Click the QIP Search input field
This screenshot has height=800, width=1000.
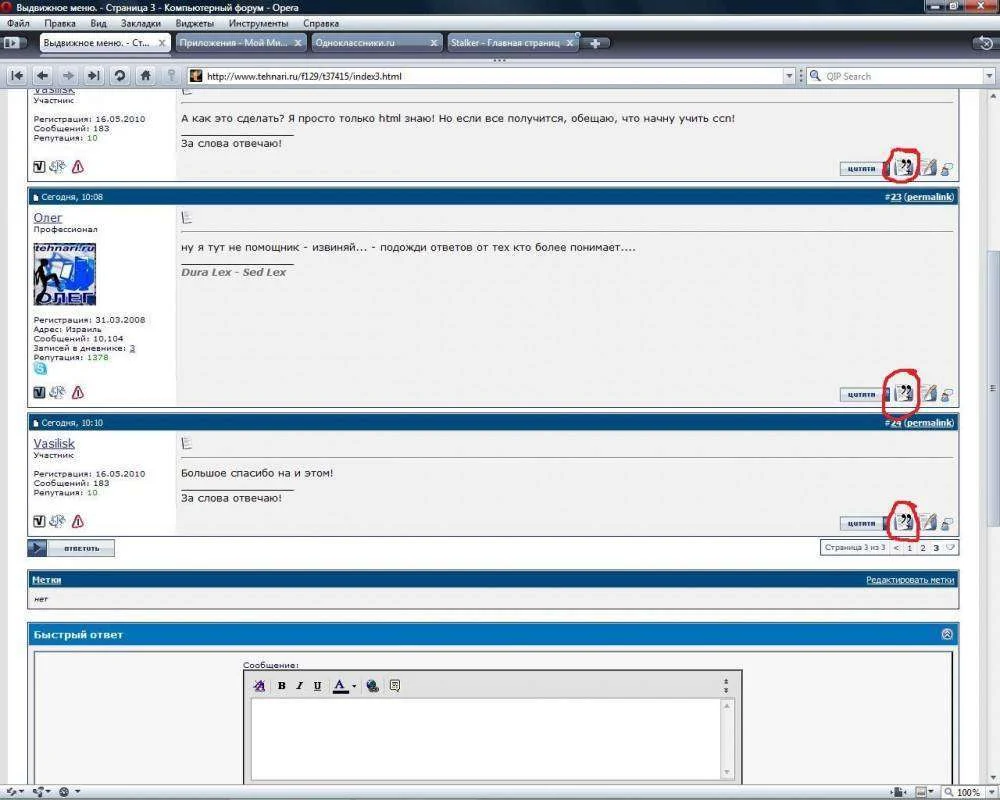coord(903,76)
